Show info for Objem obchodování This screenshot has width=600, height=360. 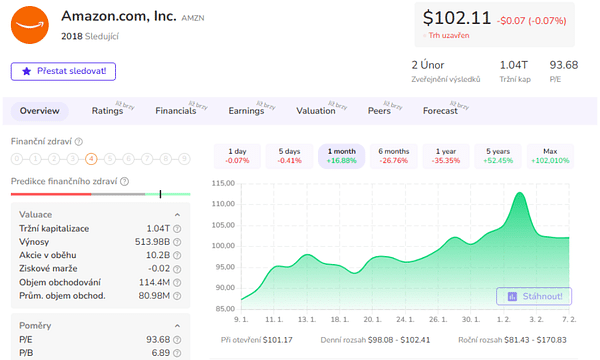(177, 283)
